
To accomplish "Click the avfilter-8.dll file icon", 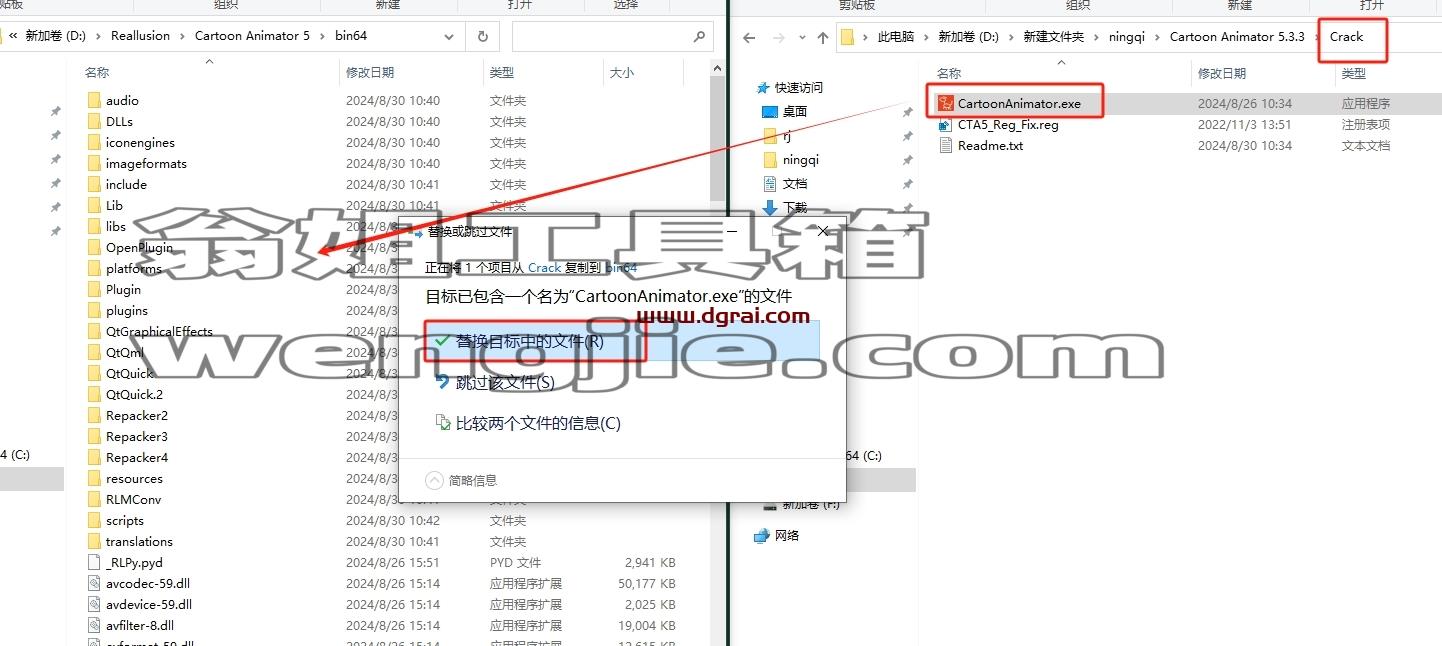I will pos(95,625).
